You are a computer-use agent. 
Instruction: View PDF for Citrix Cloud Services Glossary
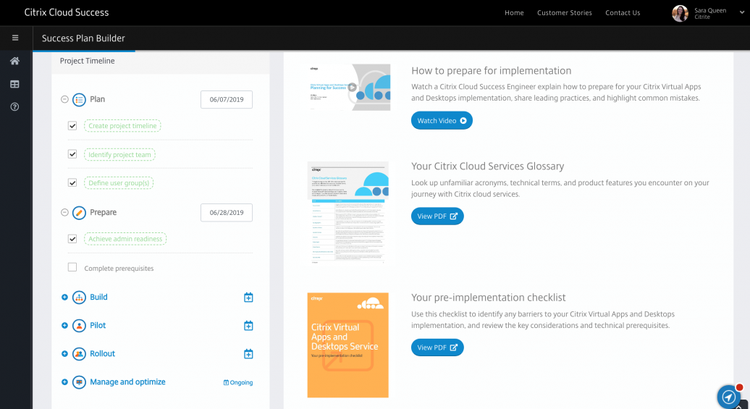437,216
